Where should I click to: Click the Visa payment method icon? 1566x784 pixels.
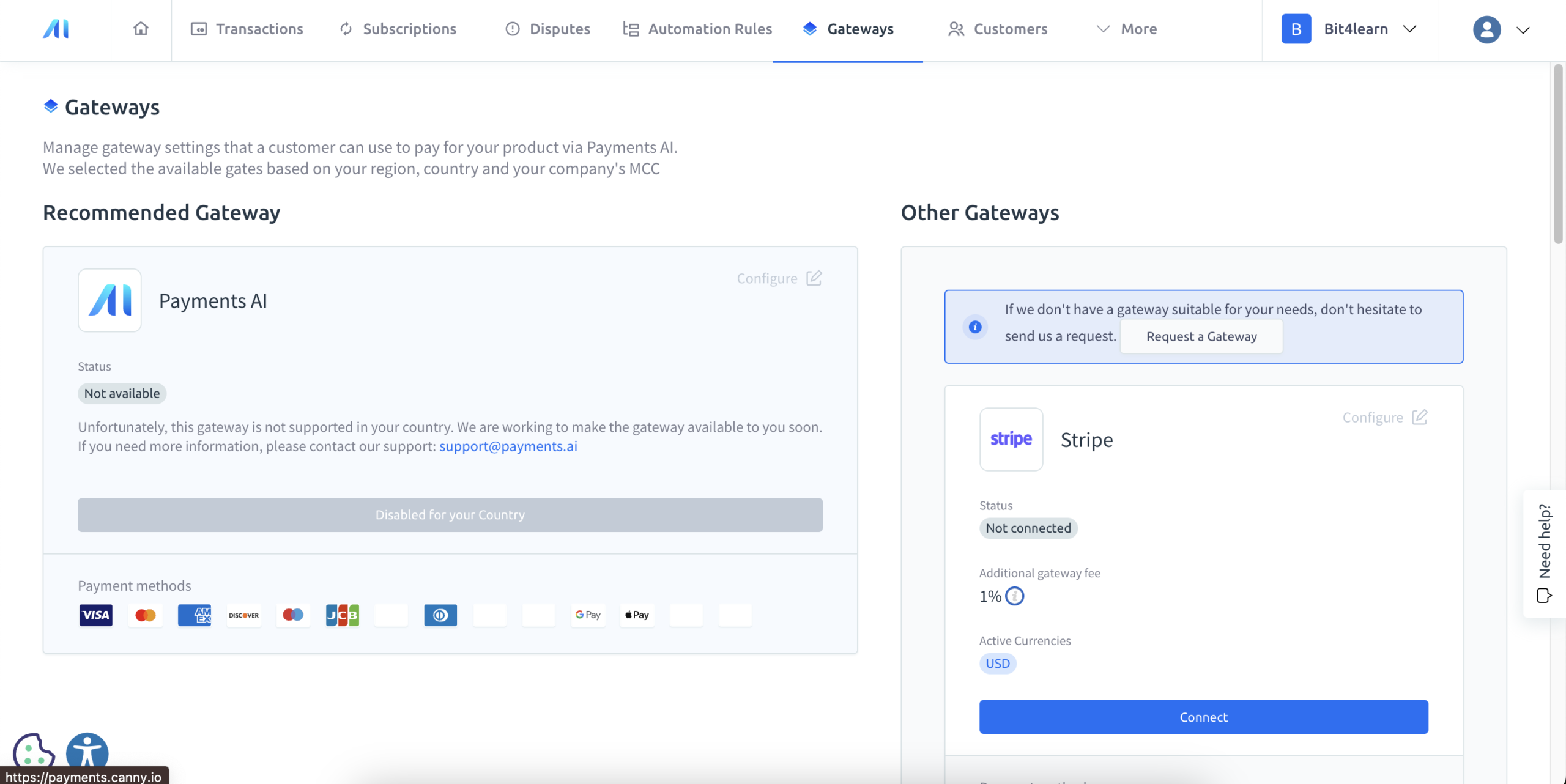[x=96, y=615]
